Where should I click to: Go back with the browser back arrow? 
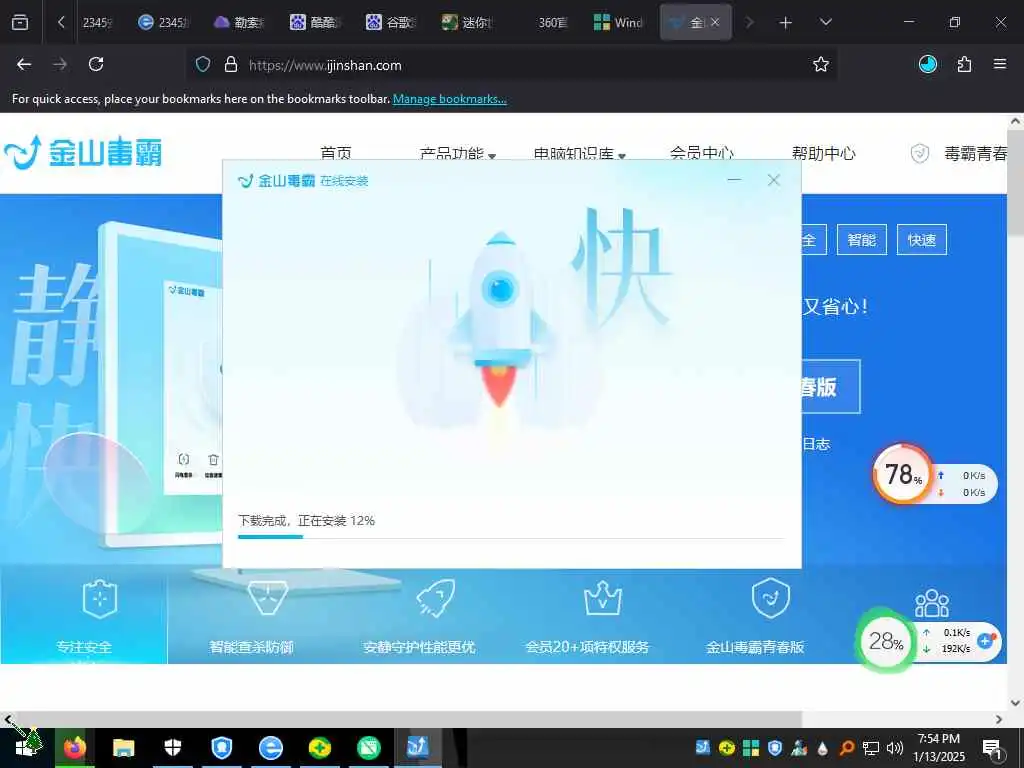pos(24,64)
